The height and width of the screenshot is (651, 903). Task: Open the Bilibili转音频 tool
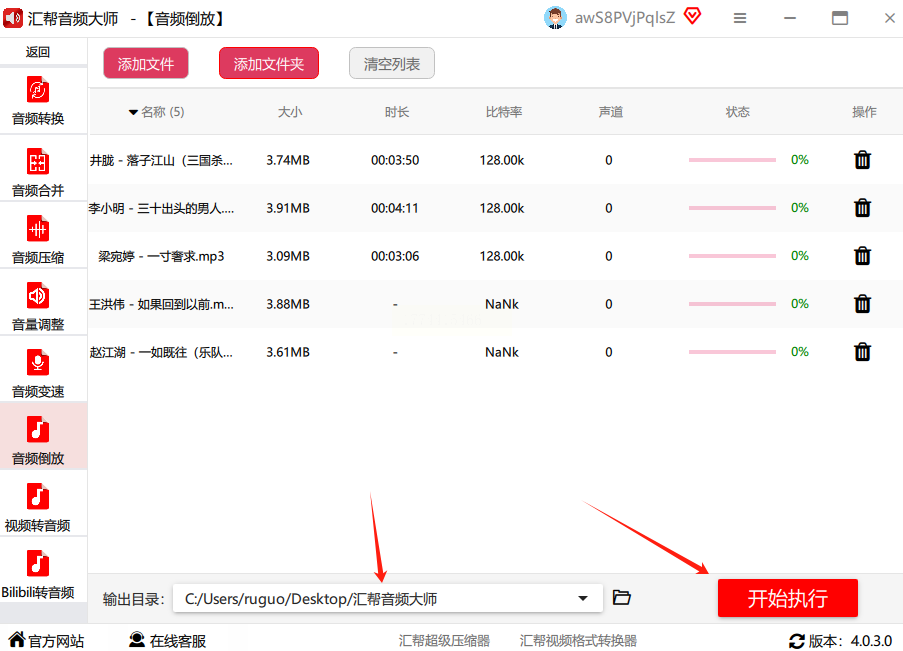(38, 574)
